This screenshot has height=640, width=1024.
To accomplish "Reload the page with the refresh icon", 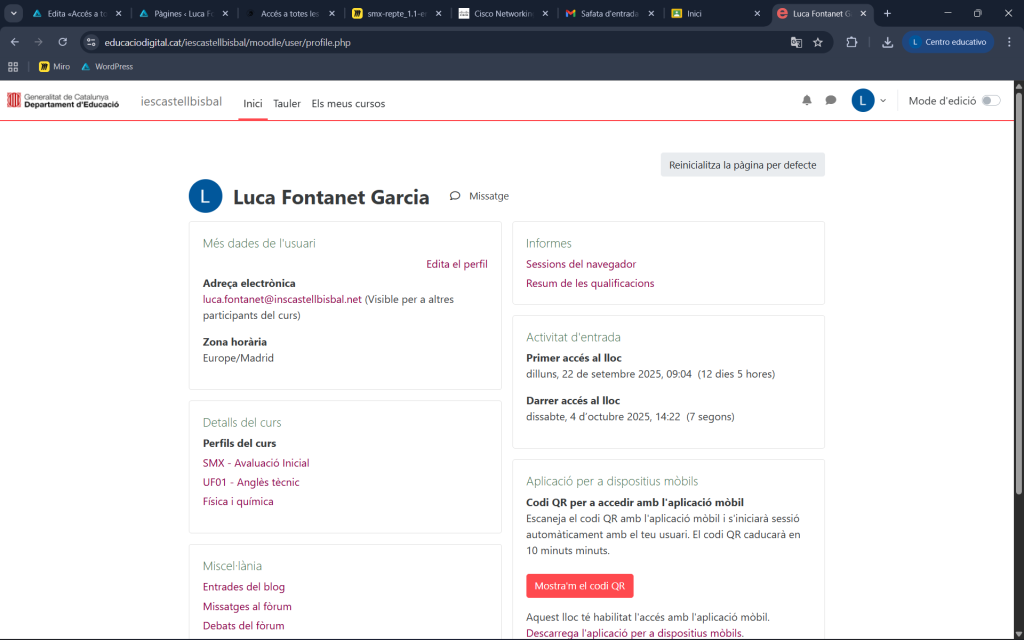I will point(63,43).
